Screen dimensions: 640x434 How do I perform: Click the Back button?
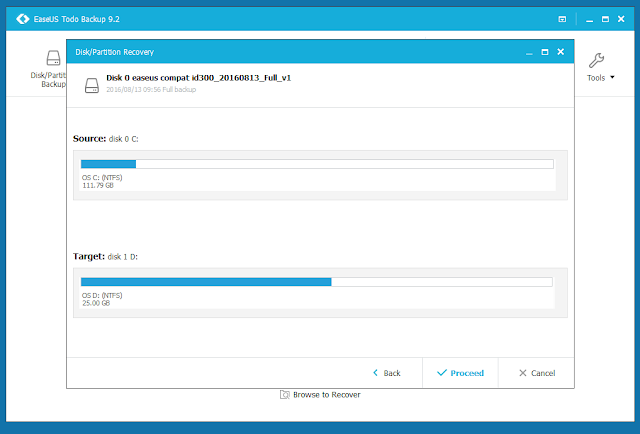coord(387,373)
